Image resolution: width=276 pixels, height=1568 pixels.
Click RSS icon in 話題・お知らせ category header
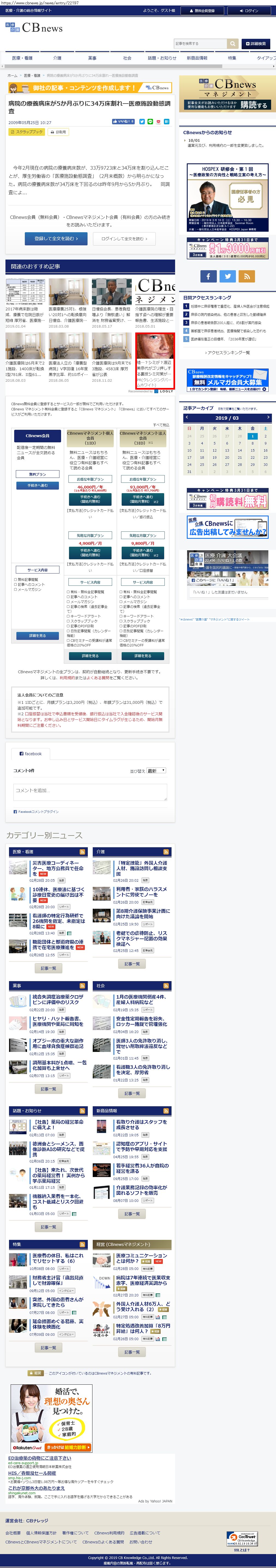83,1111
